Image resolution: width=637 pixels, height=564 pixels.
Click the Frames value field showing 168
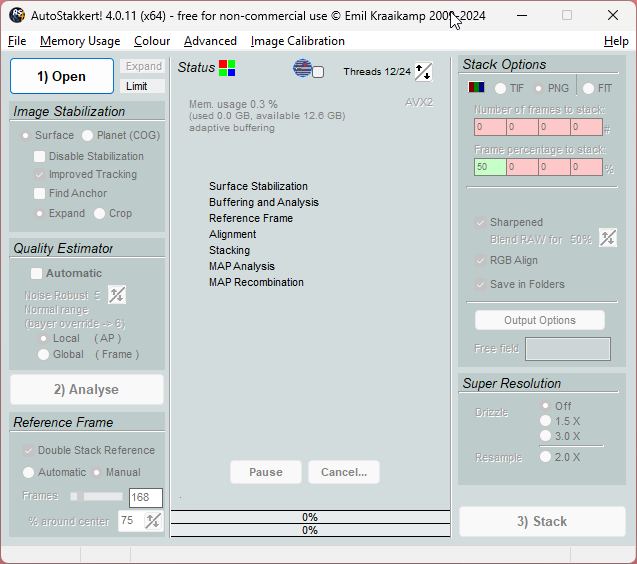pyautogui.click(x=146, y=497)
